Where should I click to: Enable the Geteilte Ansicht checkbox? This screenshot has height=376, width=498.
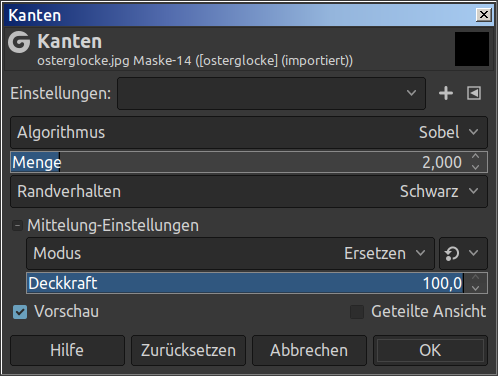(x=357, y=312)
